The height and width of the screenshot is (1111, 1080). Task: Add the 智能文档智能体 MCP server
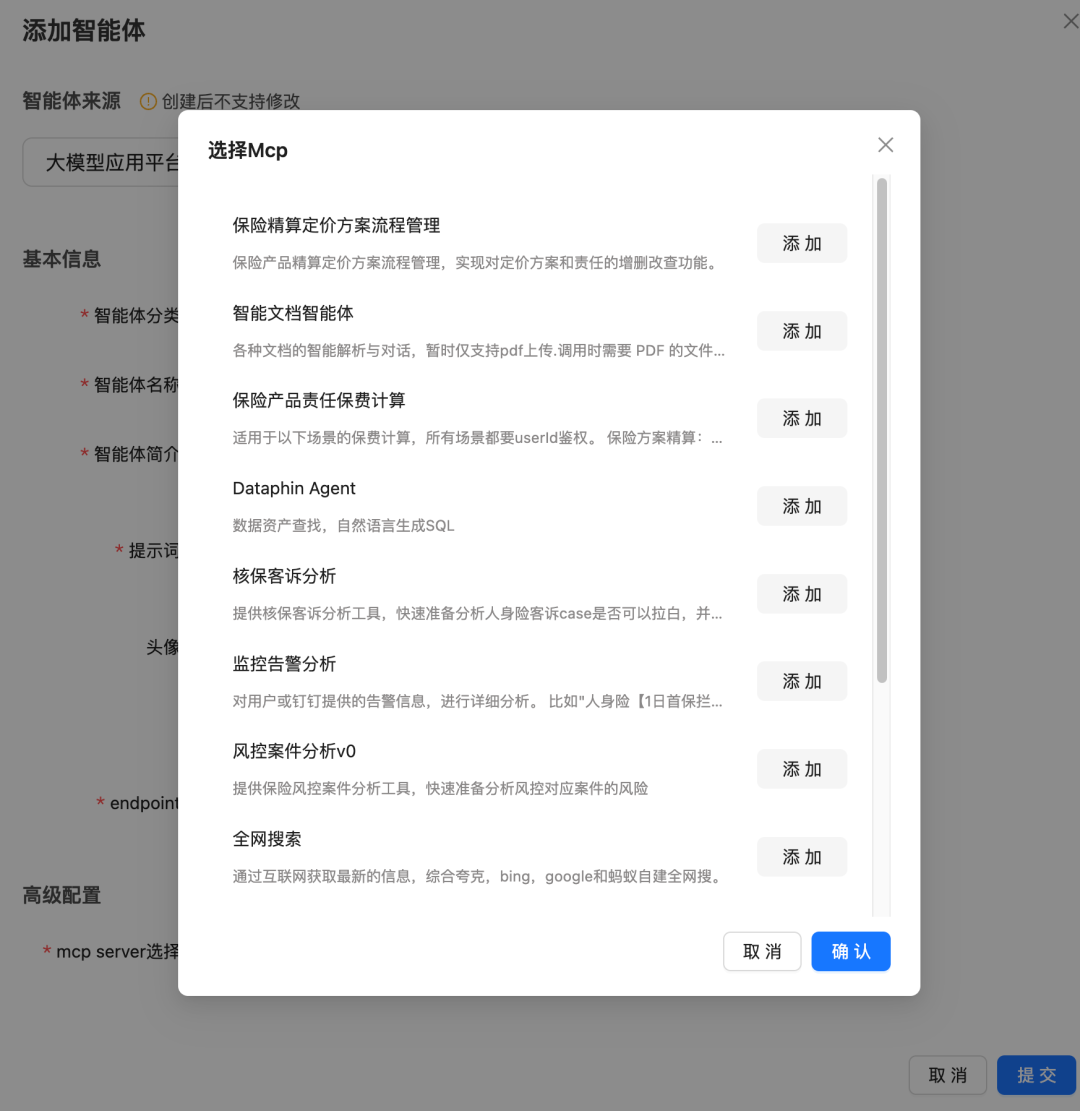(x=801, y=331)
